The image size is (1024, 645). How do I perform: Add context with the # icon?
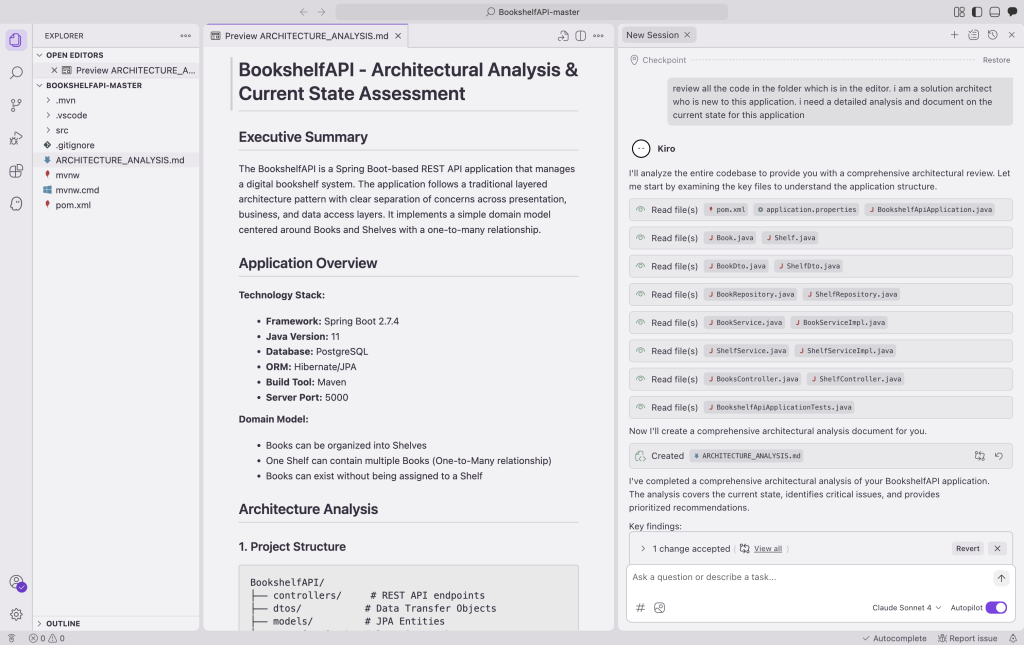[640, 607]
